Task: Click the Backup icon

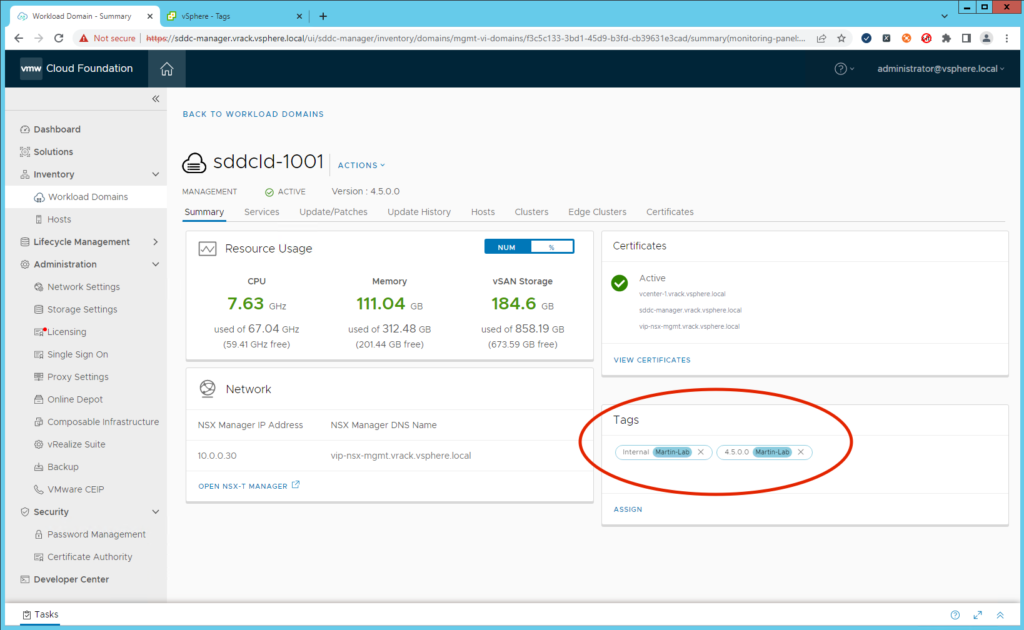Action: click(x=39, y=467)
